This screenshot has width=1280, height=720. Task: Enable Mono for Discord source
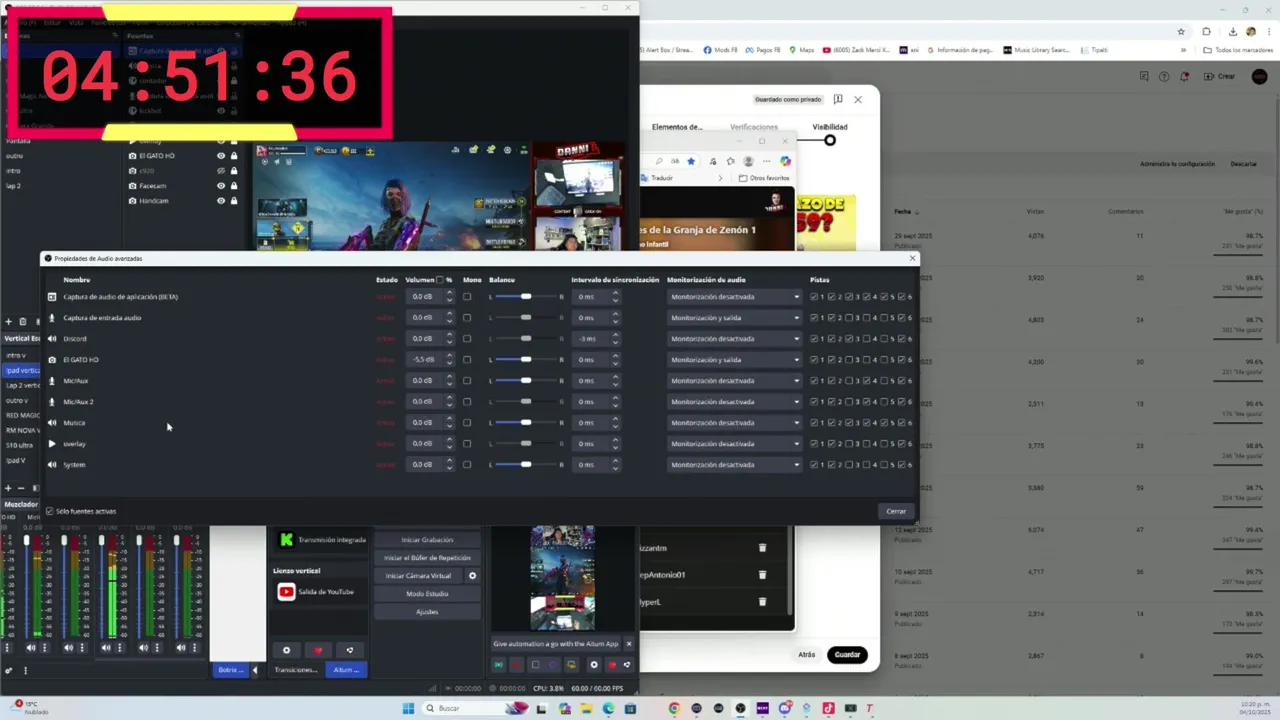(467, 339)
